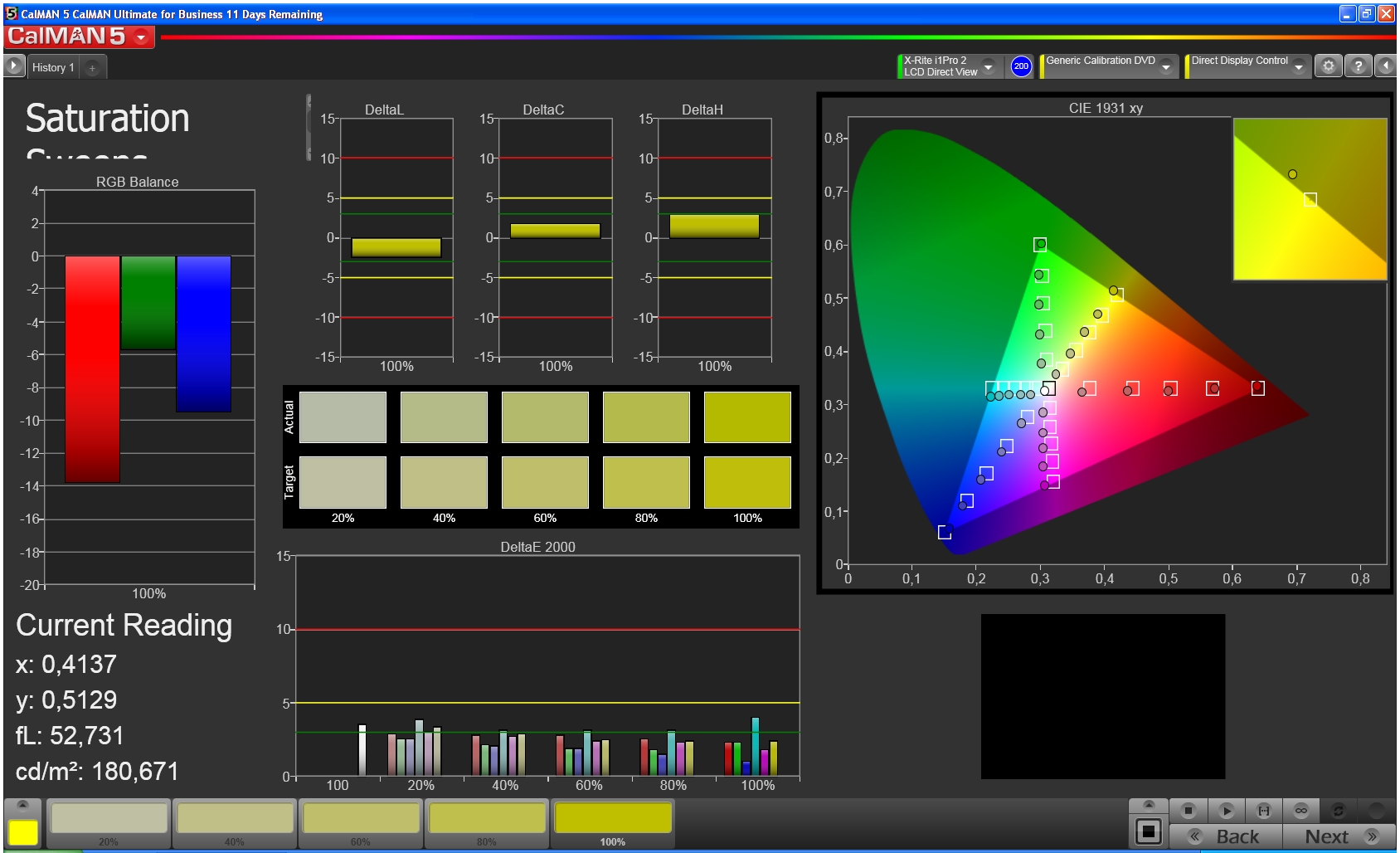Open the Generic Calibration DVD source dropdown
Screen dimensions: 1400x853
point(1166,67)
